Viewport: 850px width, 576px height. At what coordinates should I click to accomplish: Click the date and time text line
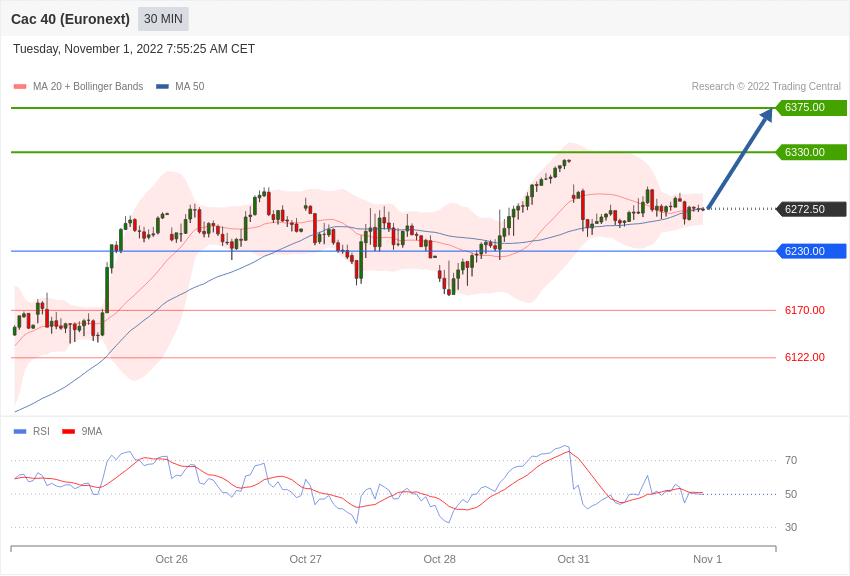click(134, 49)
